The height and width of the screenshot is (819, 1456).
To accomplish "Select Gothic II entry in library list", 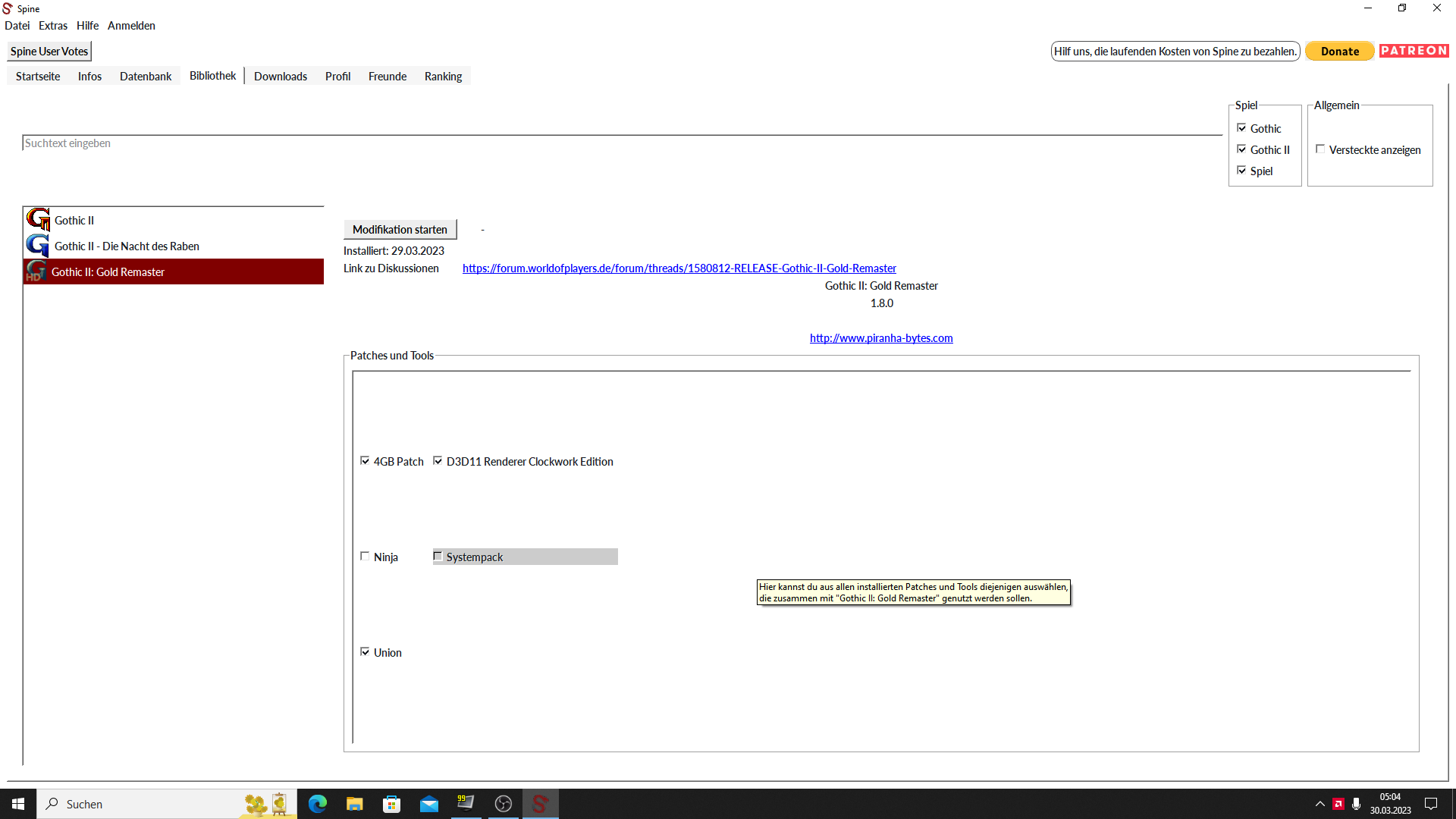I will coord(174,220).
